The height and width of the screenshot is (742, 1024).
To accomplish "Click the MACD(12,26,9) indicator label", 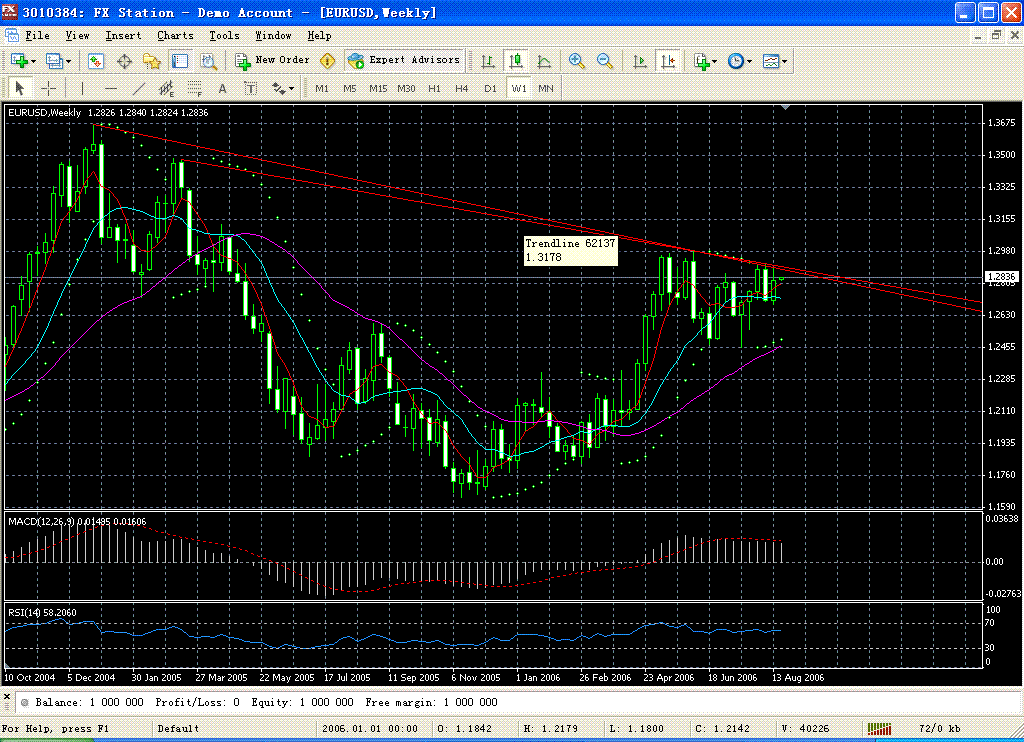I will pos(77,521).
